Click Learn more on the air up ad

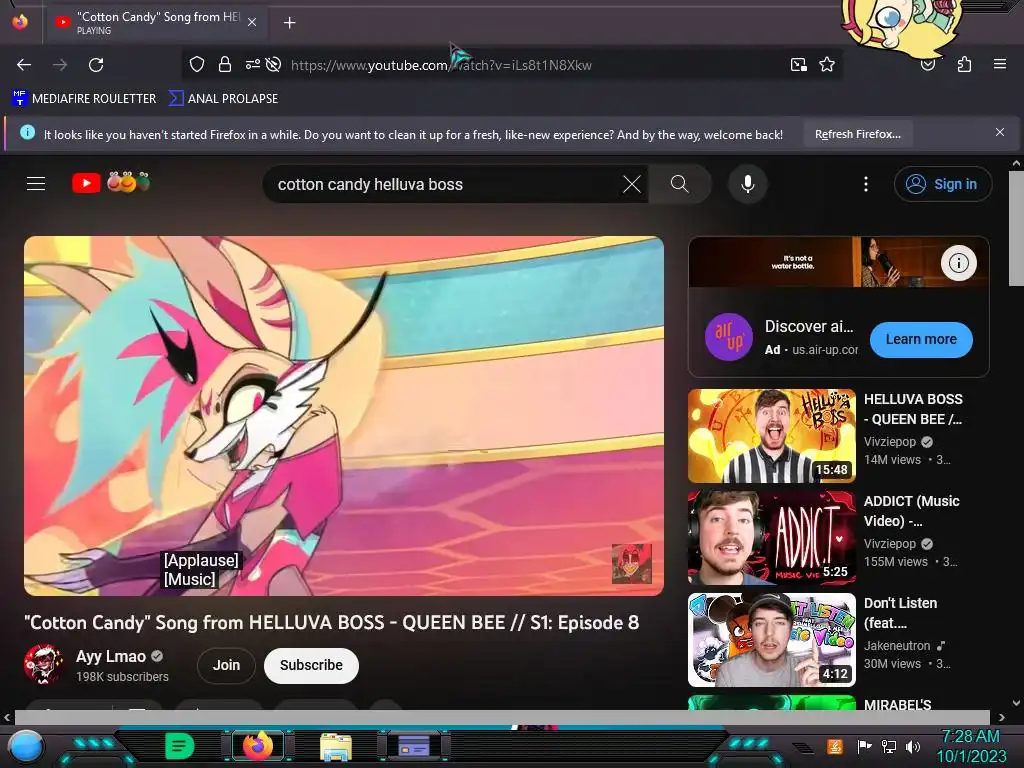tap(921, 340)
